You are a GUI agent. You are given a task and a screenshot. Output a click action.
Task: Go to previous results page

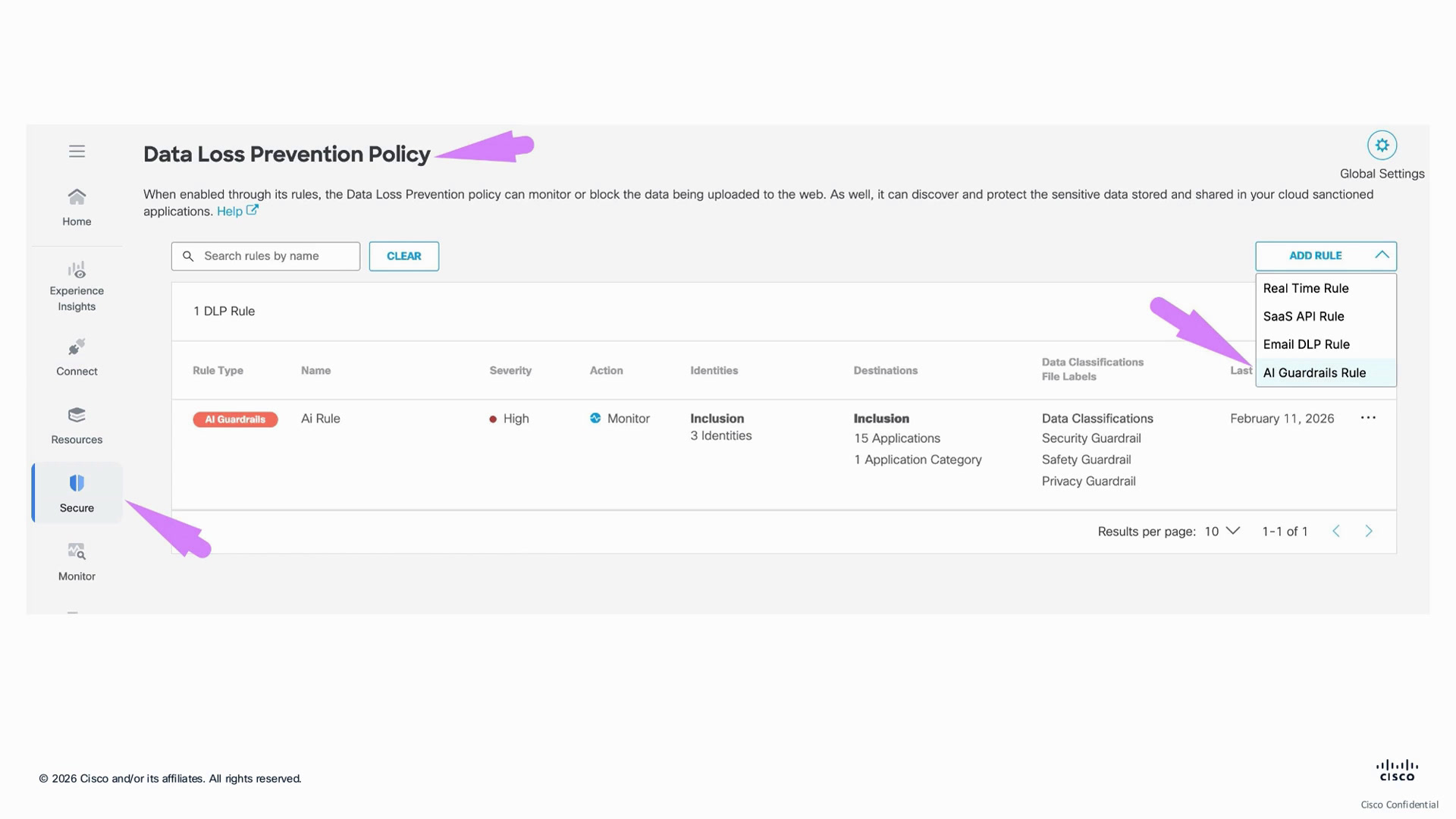click(1336, 531)
